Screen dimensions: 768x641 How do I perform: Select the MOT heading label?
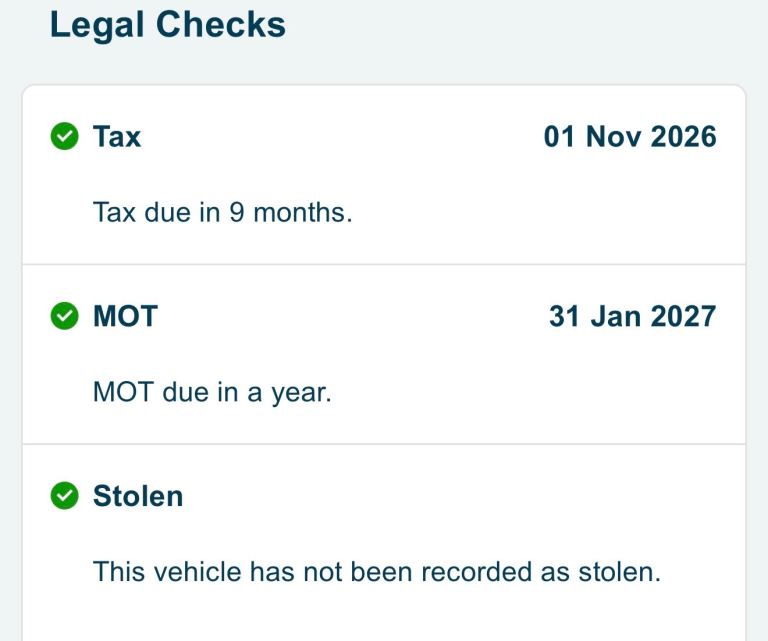(x=125, y=316)
